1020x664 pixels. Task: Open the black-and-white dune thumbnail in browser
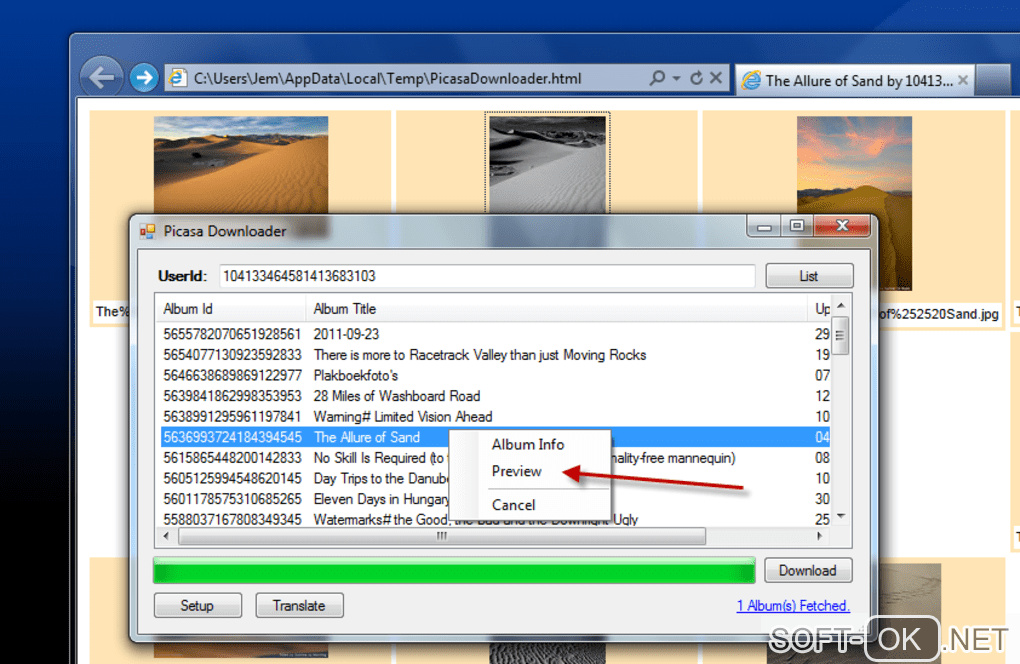(547, 165)
